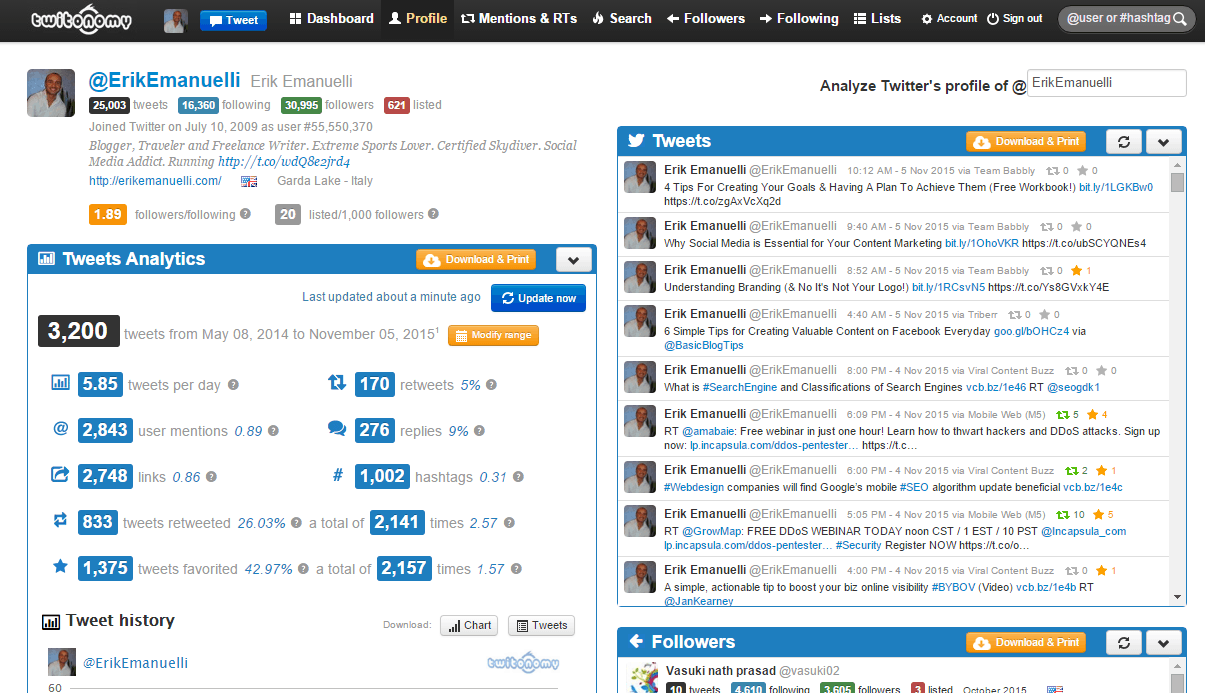Collapse the Tweets Analytics panel with chevron
Image resolution: width=1205 pixels, height=693 pixels.
pyautogui.click(x=573, y=260)
